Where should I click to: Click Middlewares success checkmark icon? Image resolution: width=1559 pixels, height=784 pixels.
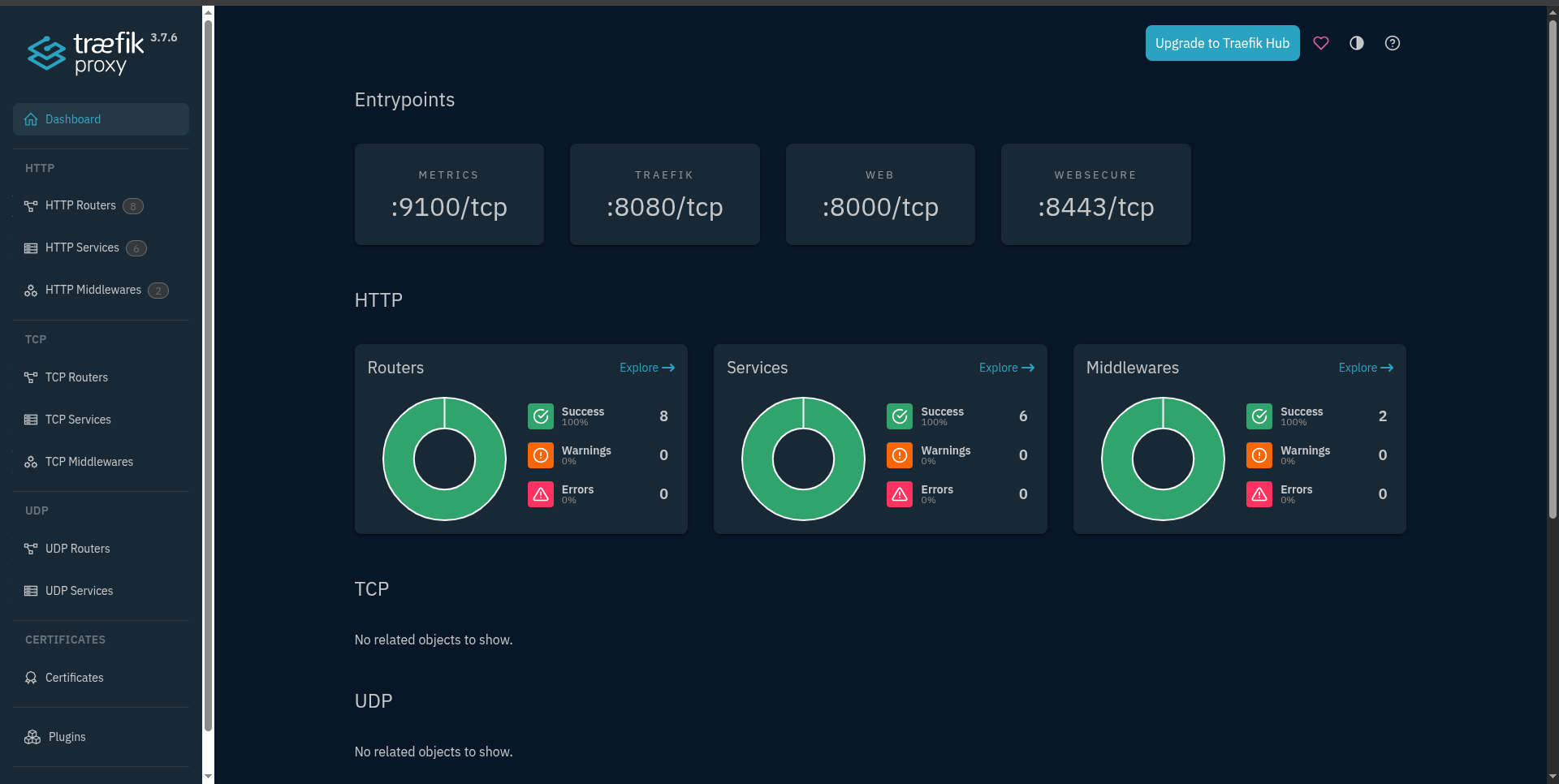1259,416
